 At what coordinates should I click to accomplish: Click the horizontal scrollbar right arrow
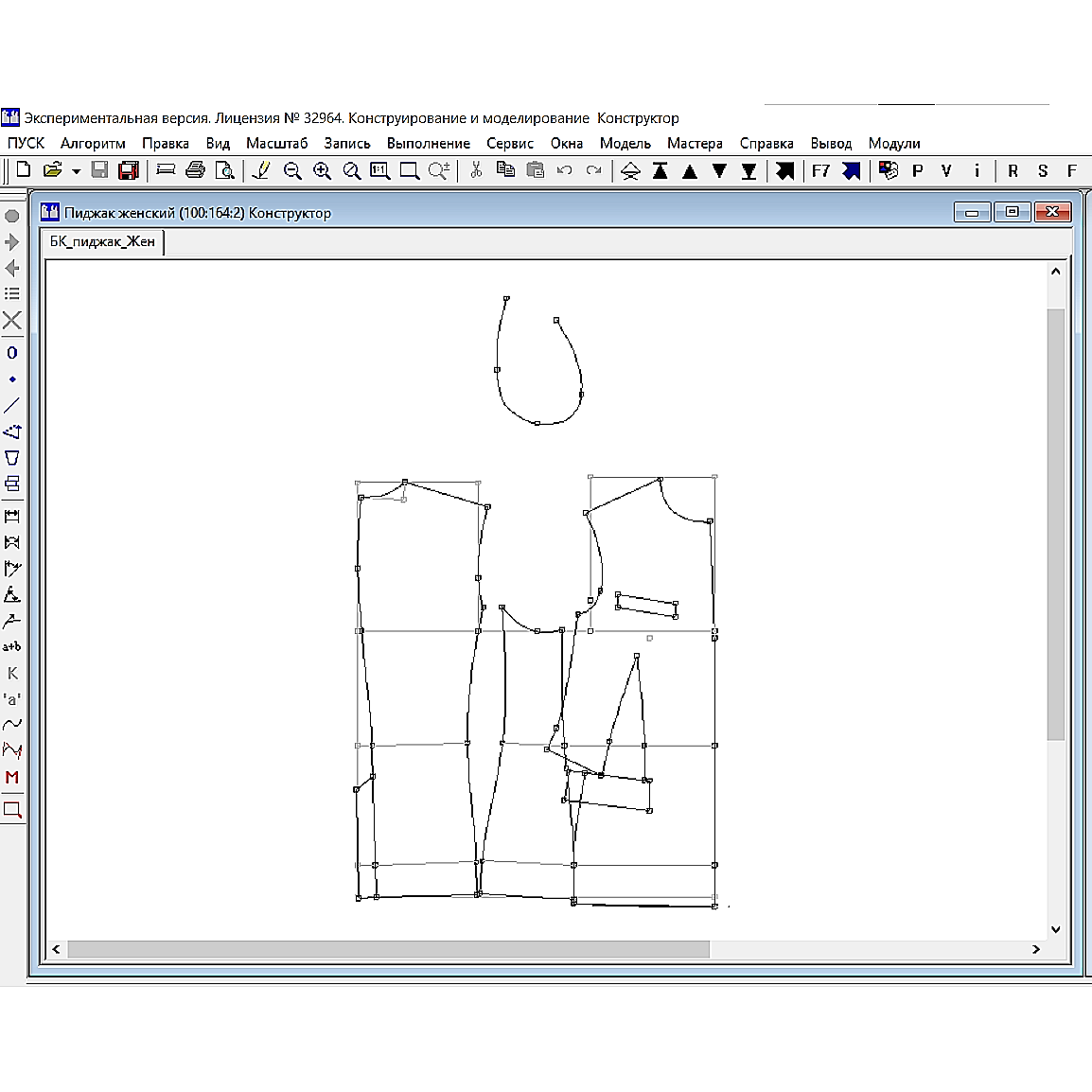[1036, 949]
